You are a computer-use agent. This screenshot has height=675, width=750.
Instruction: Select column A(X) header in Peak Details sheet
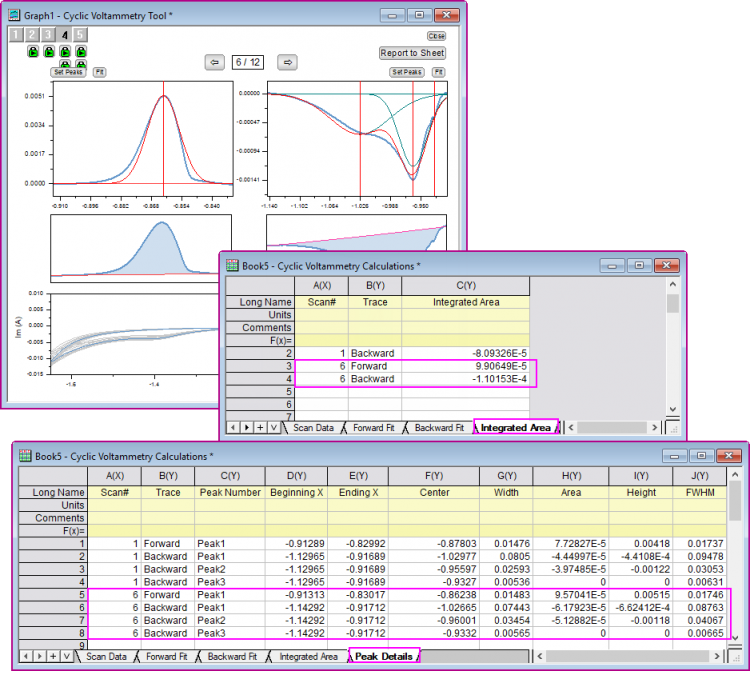tap(115, 476)
